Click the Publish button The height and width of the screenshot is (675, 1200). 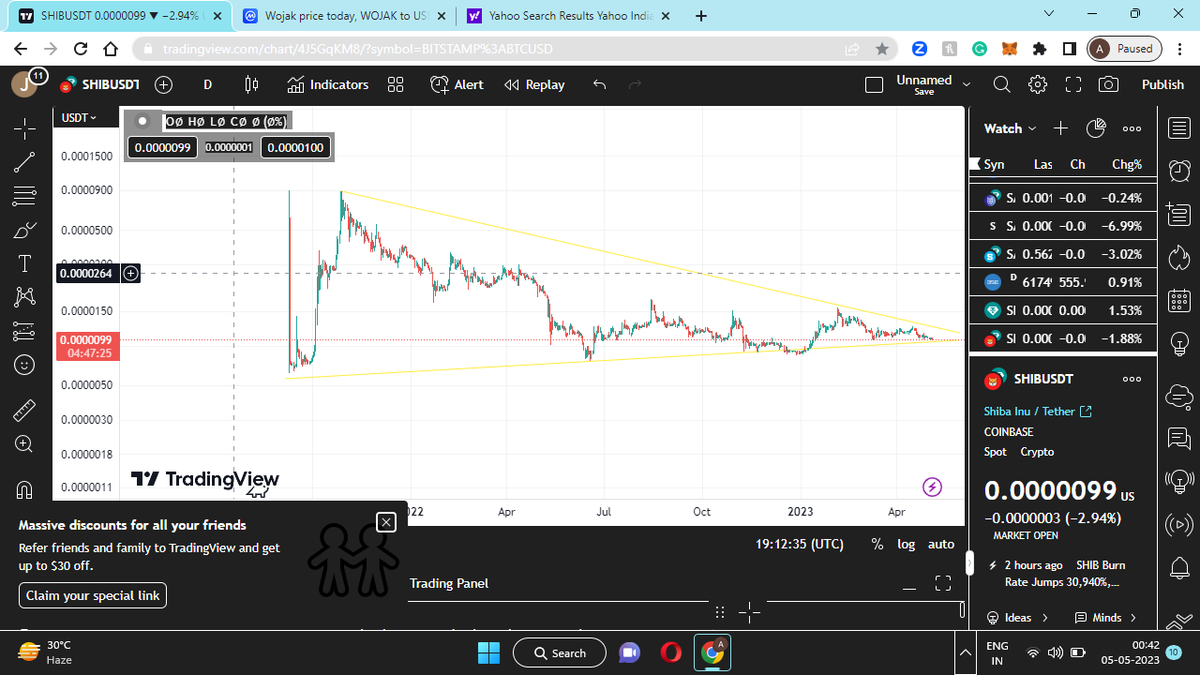click(x=1163, y=85)
